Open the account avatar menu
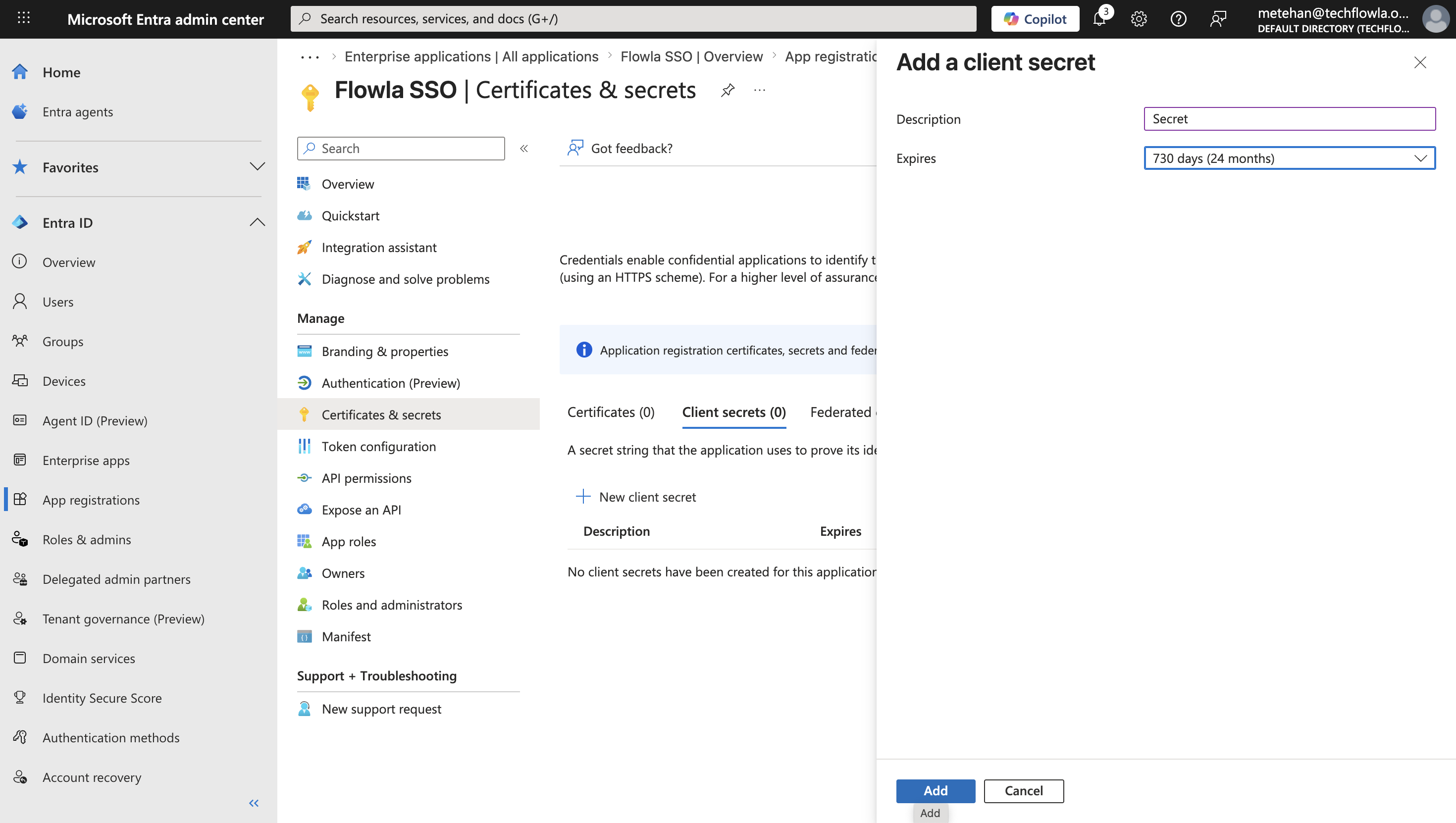The image size is (1456, 823). (x=1436, y=19)
